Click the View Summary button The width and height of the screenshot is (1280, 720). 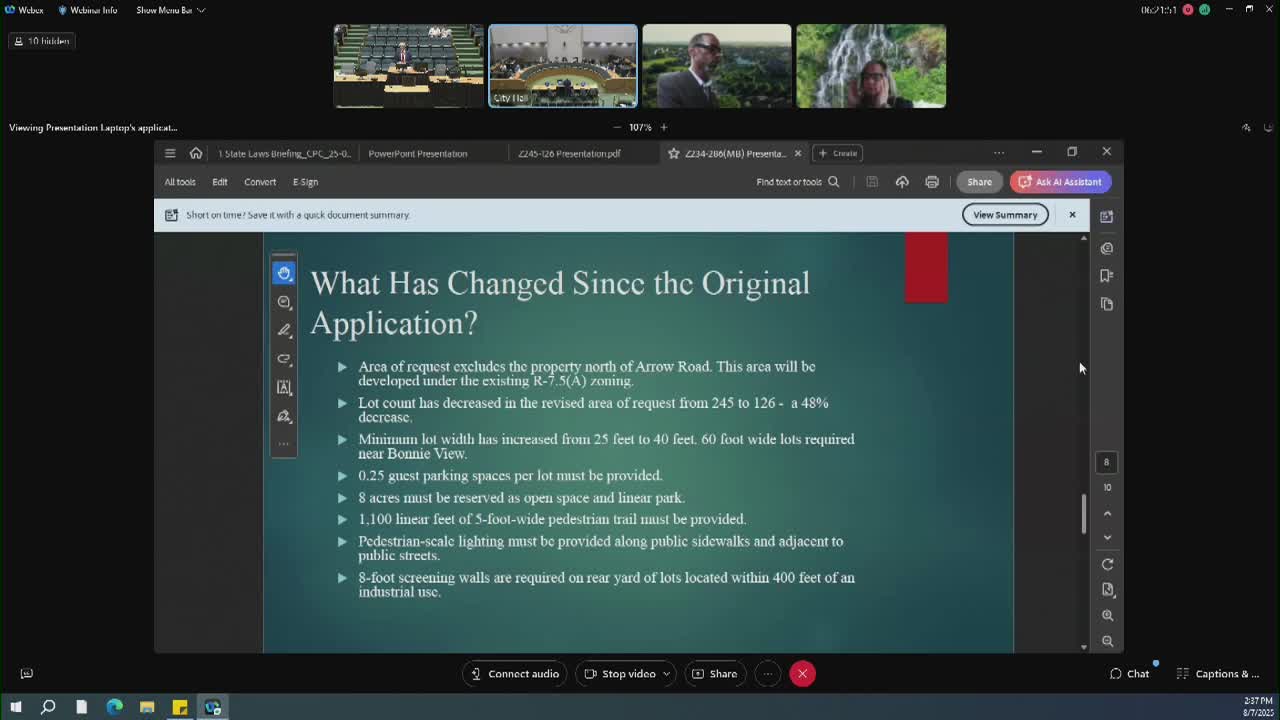point(1005,215)
